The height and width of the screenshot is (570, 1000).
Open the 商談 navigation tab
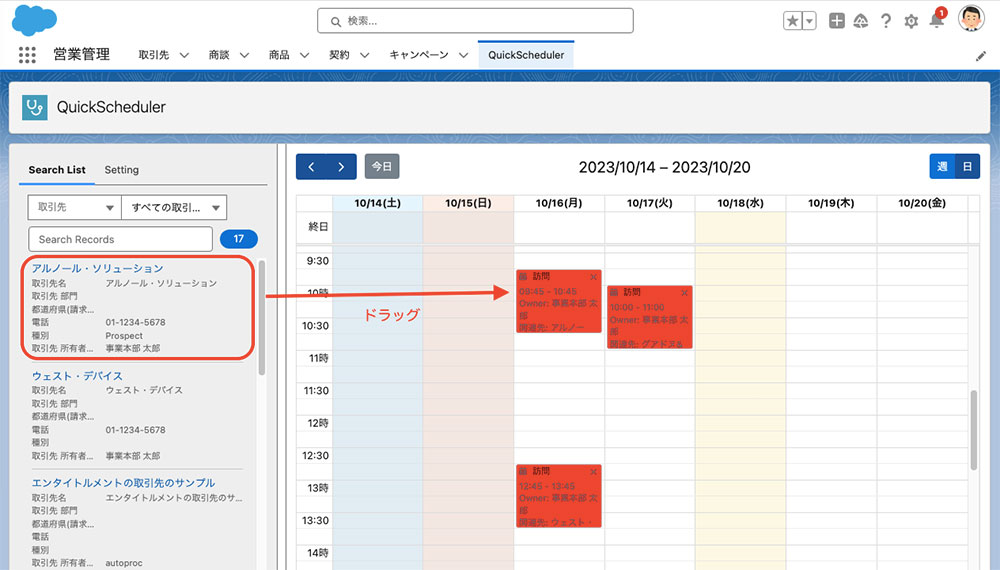tap(219, 55)
